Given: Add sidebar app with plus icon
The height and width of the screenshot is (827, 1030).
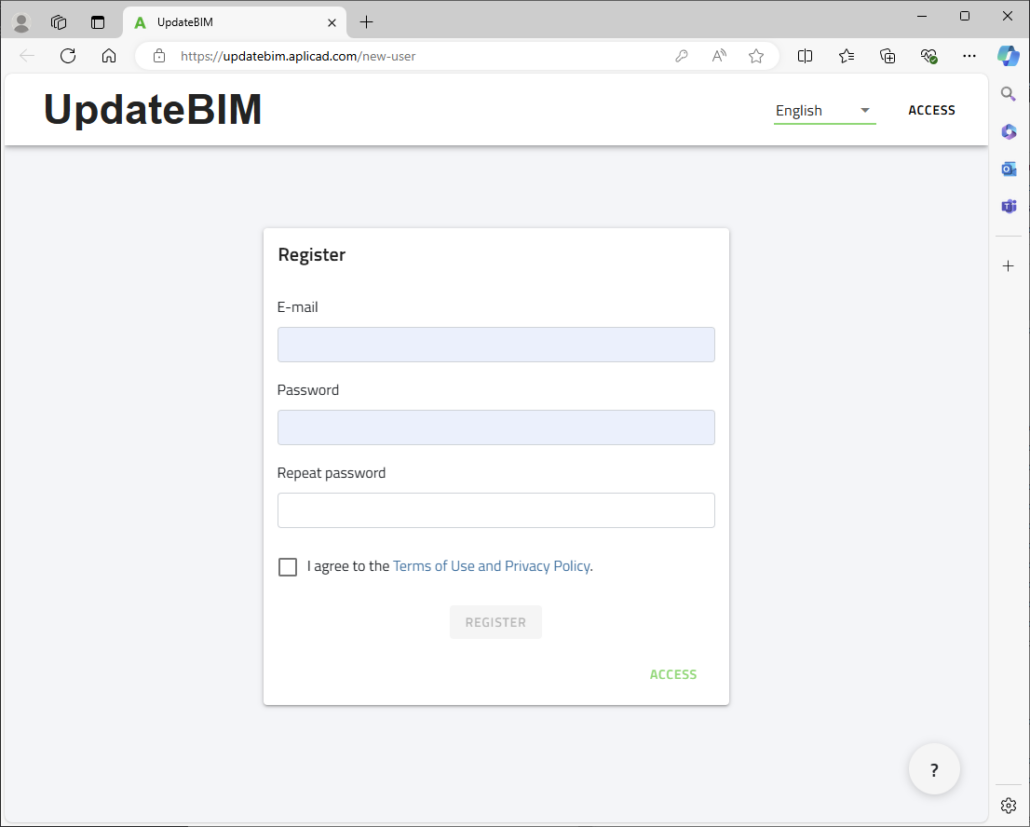Looking at the screenshot, I should coord(1008,266).
